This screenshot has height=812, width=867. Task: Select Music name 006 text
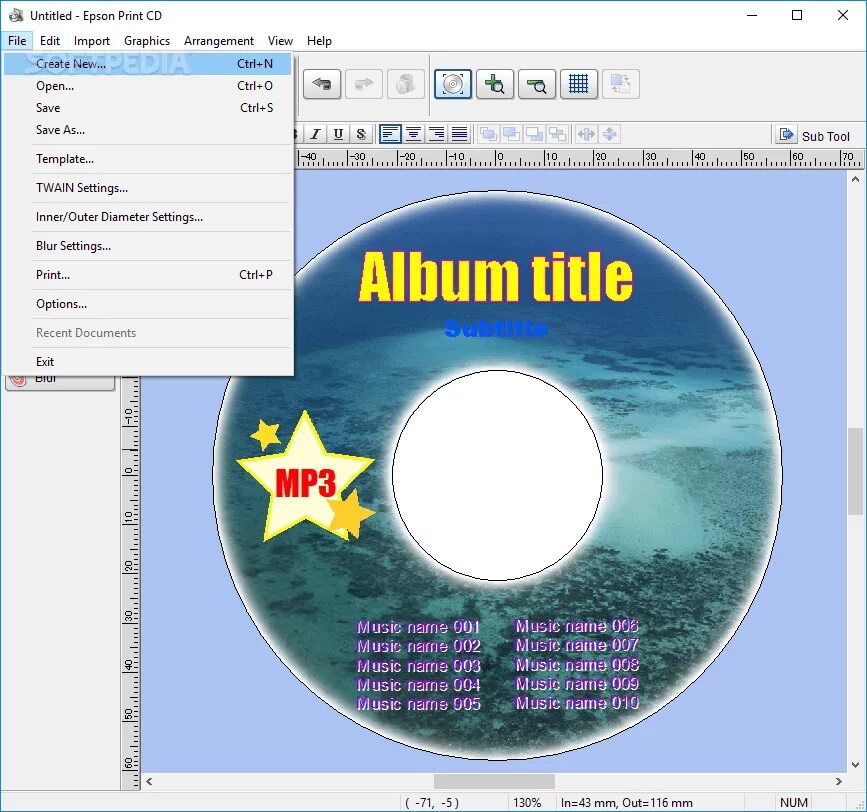[577, 626]
